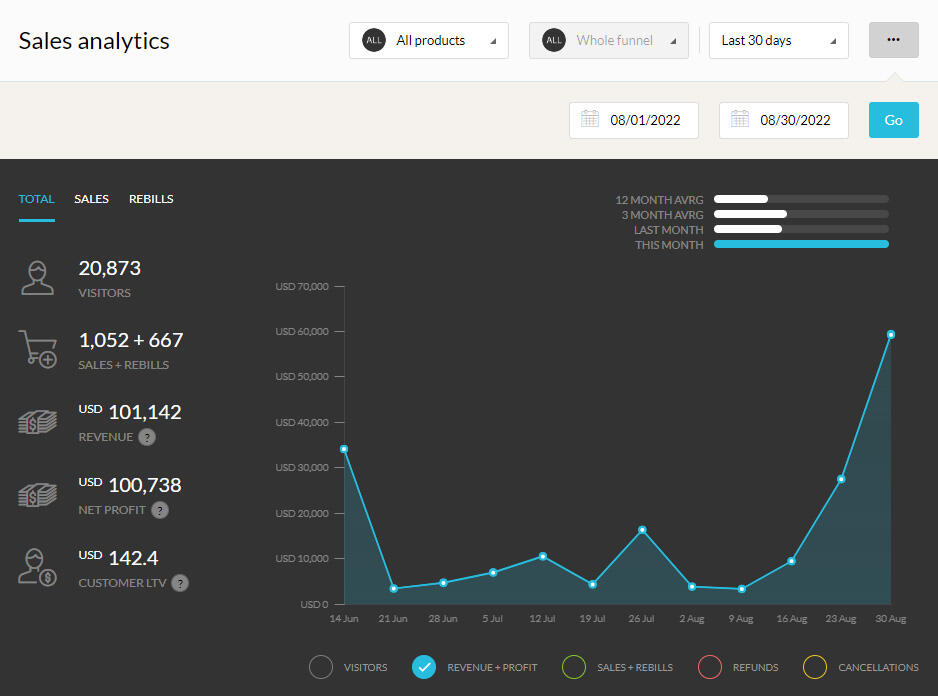This screenshot has height=696, width=938.
Task: Switch to the Rebills tab
Action: (151, 199)
